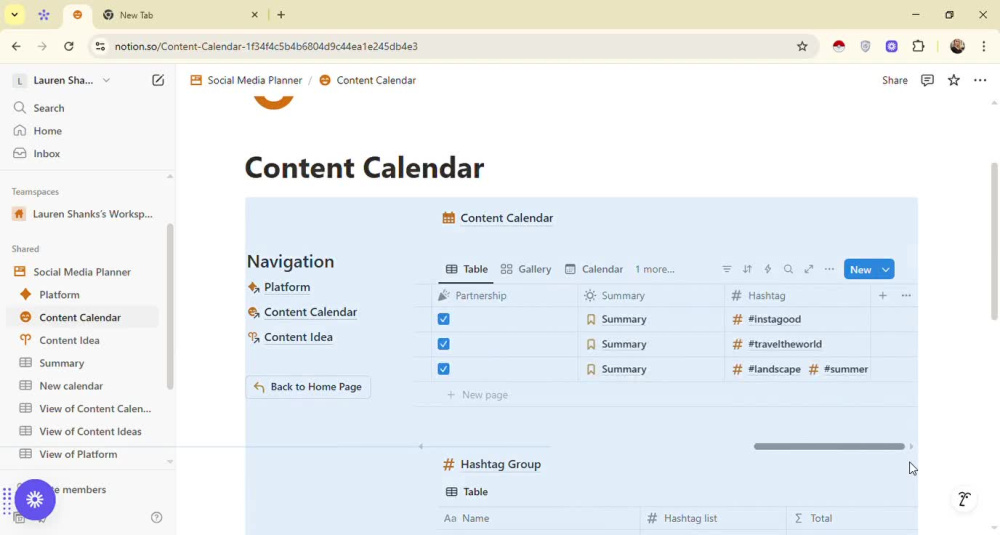The height and width of the screenshot is (535, 1000).
Task: Add a new property with plus icon
Action: (x=883, y=295)
